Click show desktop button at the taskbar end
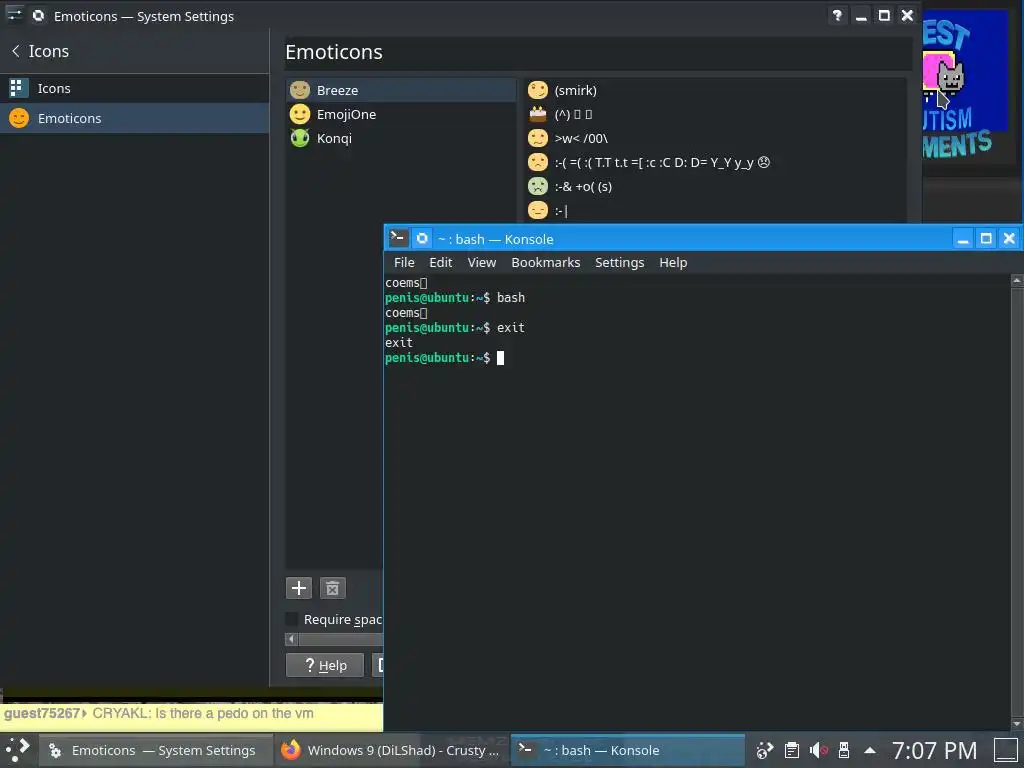Screen dimensions: 1024x768 [1006, 750]
